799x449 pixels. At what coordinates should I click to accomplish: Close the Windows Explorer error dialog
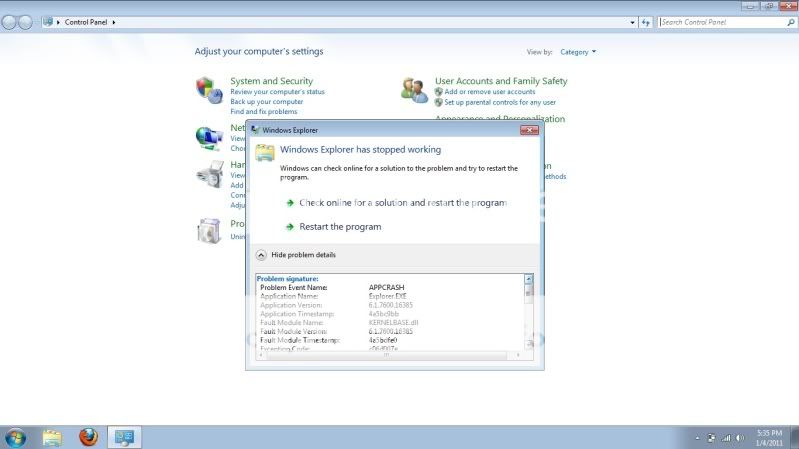coord(529,130)
